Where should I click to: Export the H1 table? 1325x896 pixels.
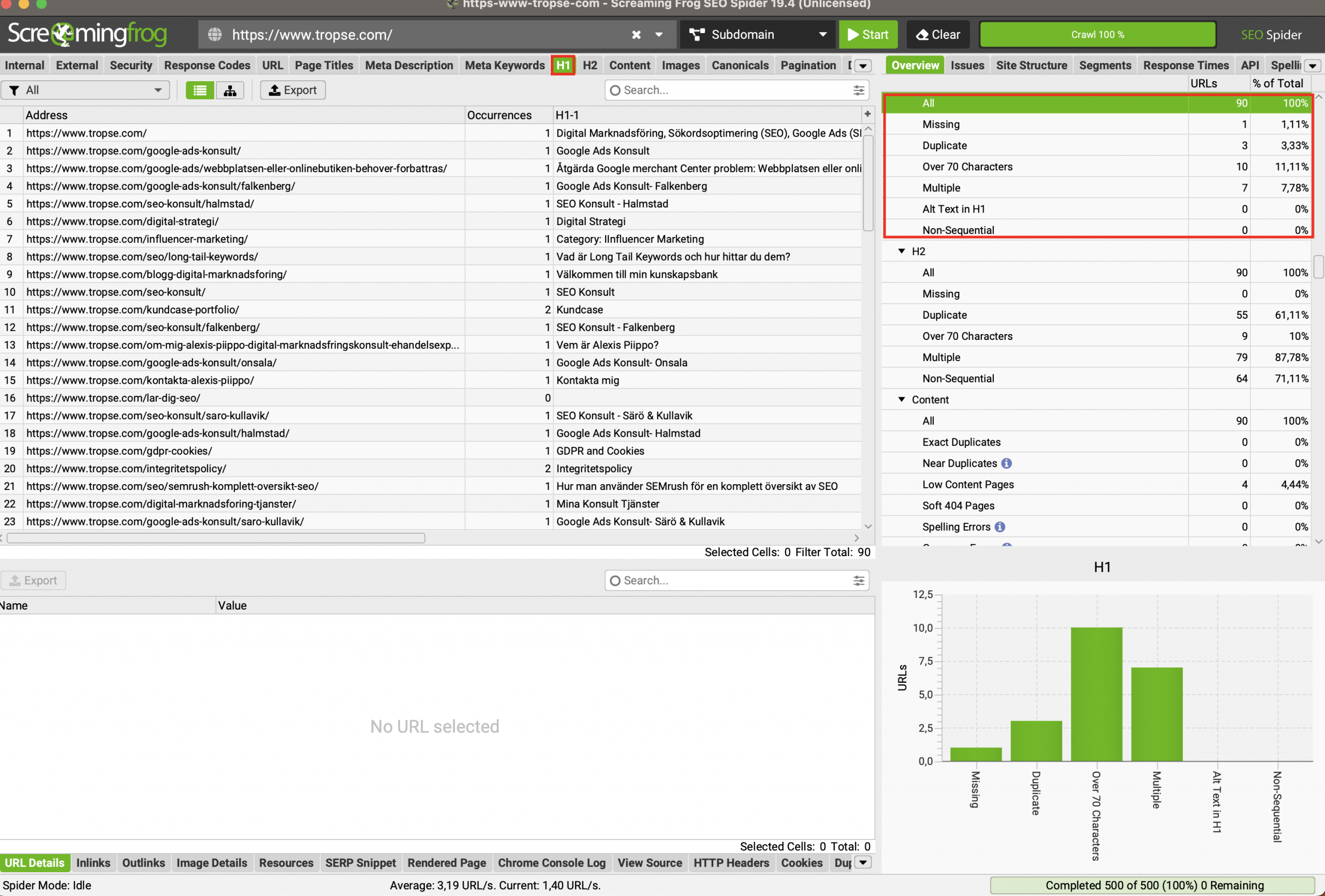coord(292,90)
